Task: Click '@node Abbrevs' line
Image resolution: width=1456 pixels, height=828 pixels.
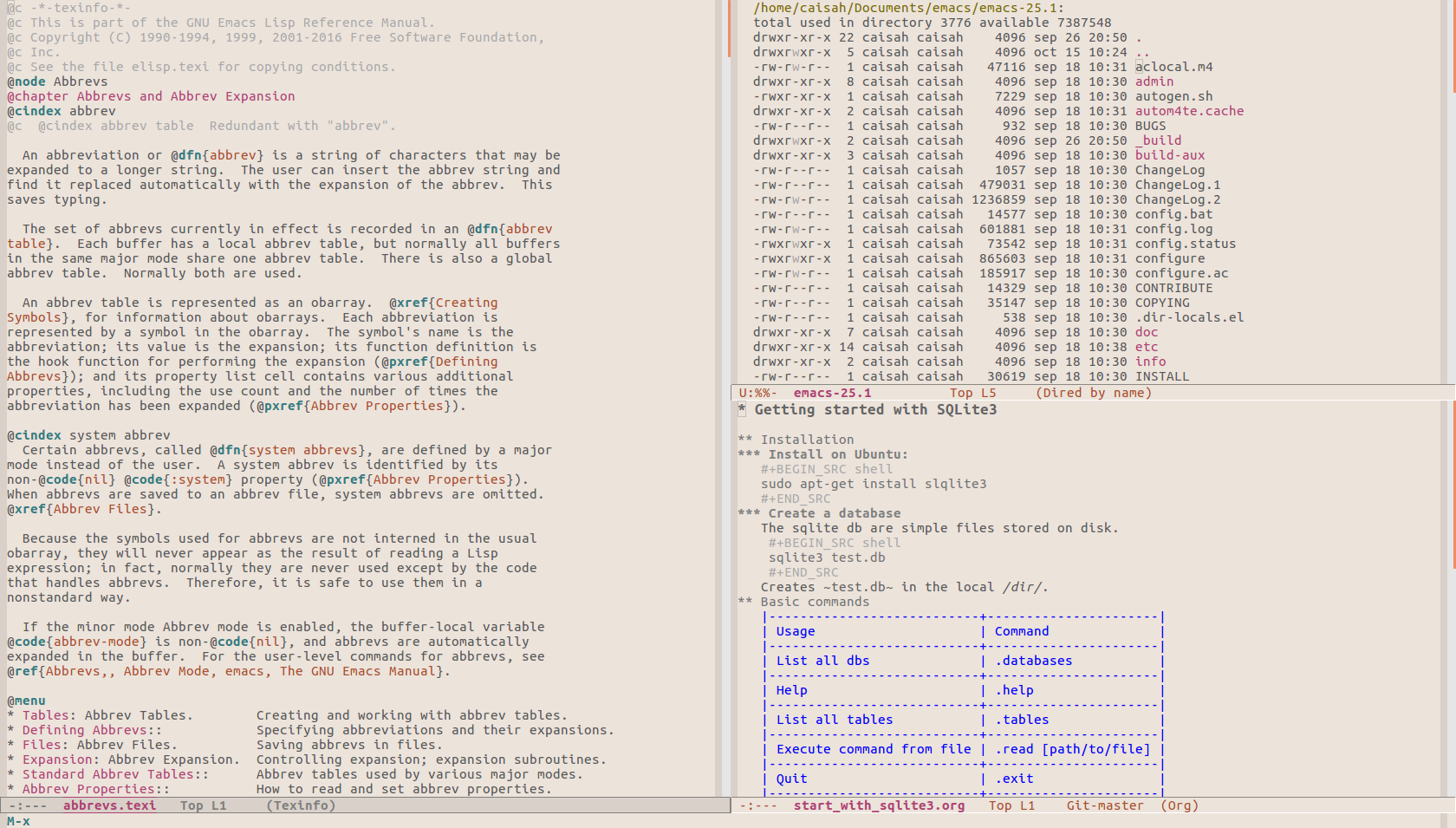Action: pyautogui.click(x=57, y=81)
